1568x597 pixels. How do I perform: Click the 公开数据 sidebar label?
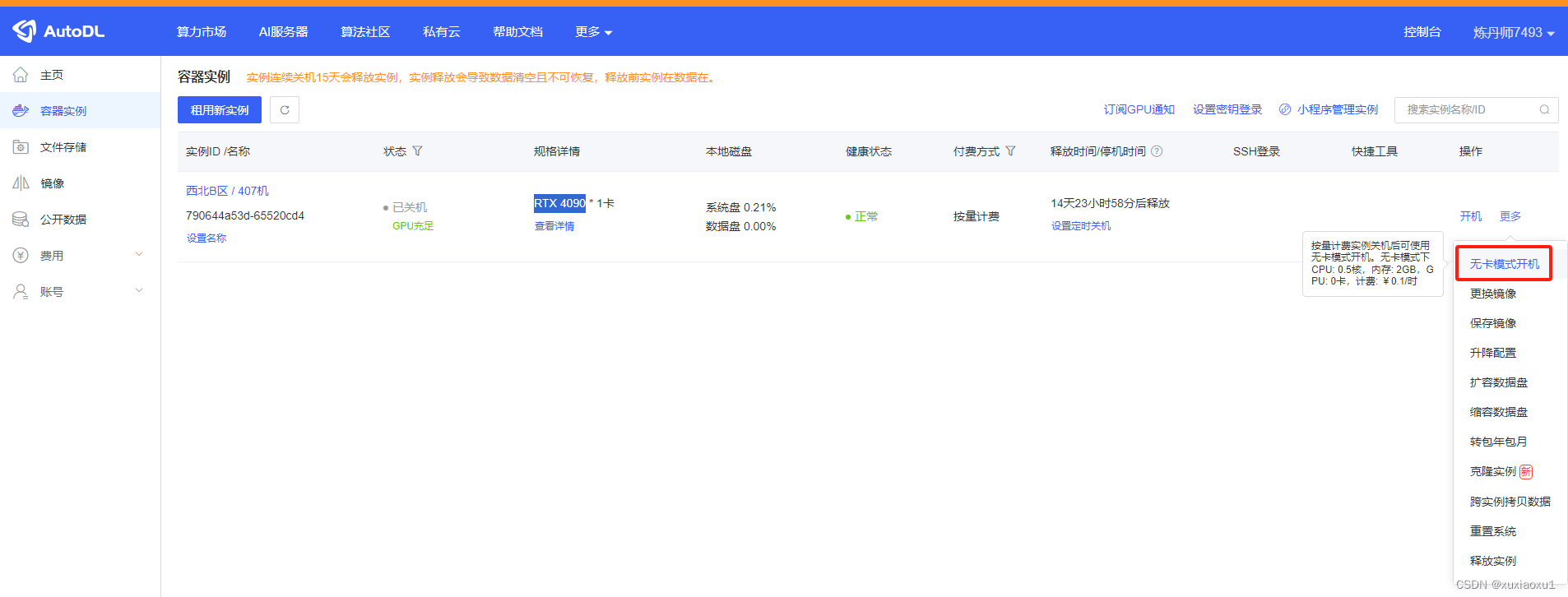(63, 220)
